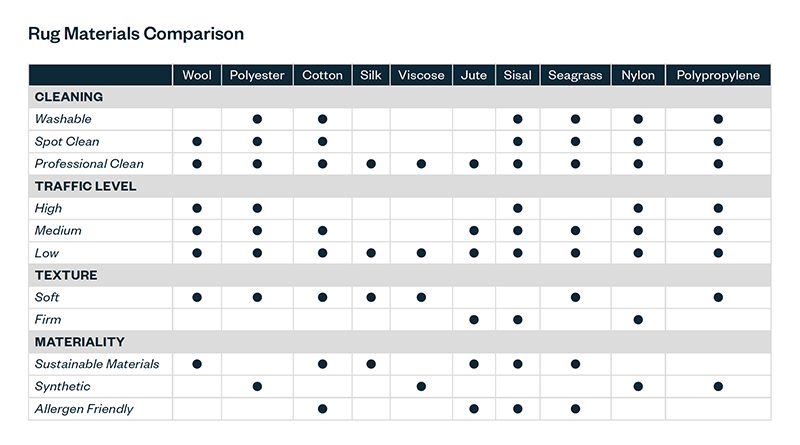Click the Wool dot in Sustainable Materials row
800x445 pixels.
(x=197, y=365)
